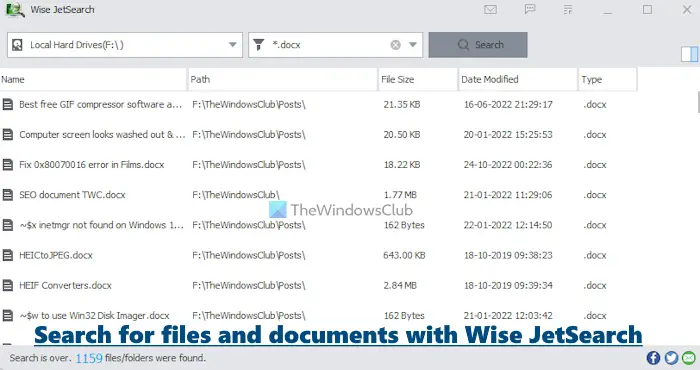Click date '18-10-2019 09:38:23'
This screenshot has width=700, height=370.
508,255
